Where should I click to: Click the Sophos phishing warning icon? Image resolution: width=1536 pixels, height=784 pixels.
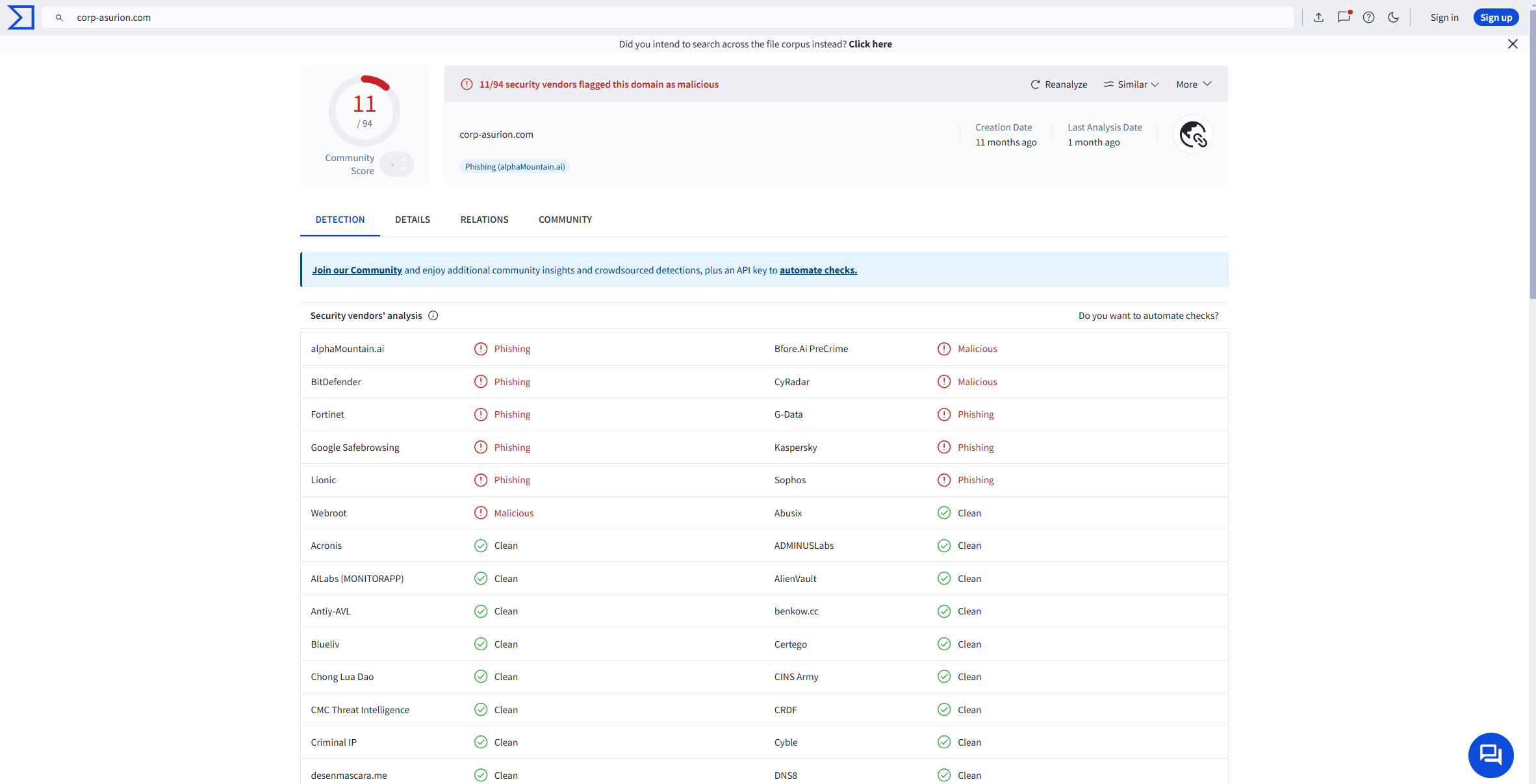(943, 480)
